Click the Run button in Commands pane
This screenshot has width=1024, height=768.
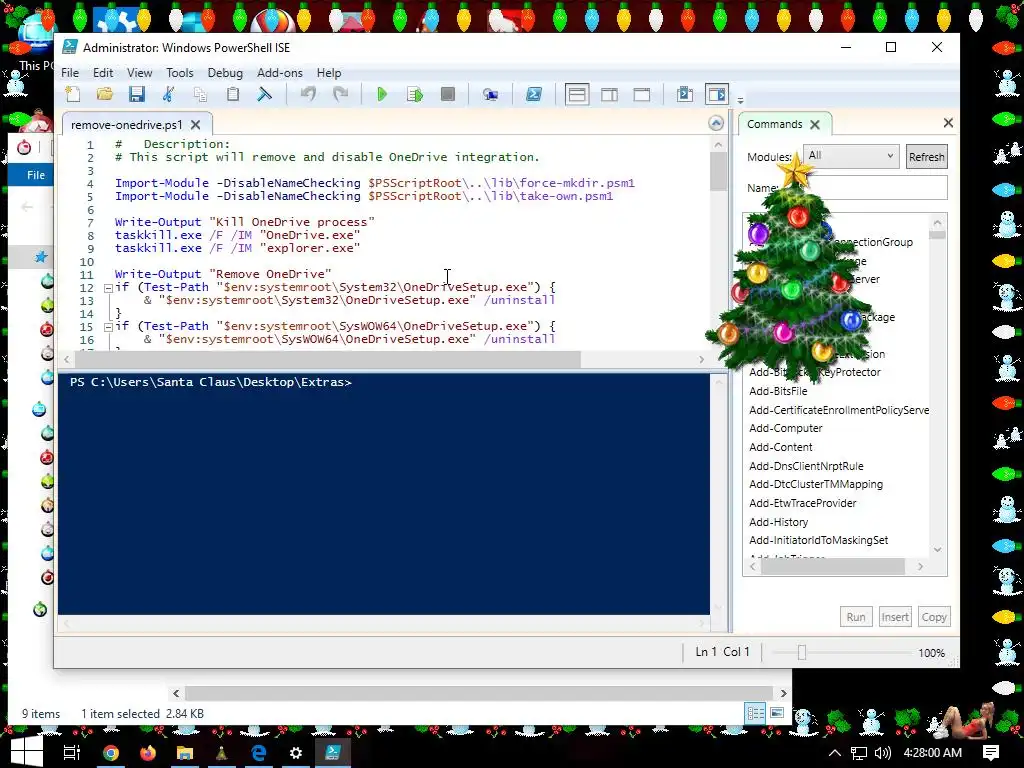[x=856, y=616]
